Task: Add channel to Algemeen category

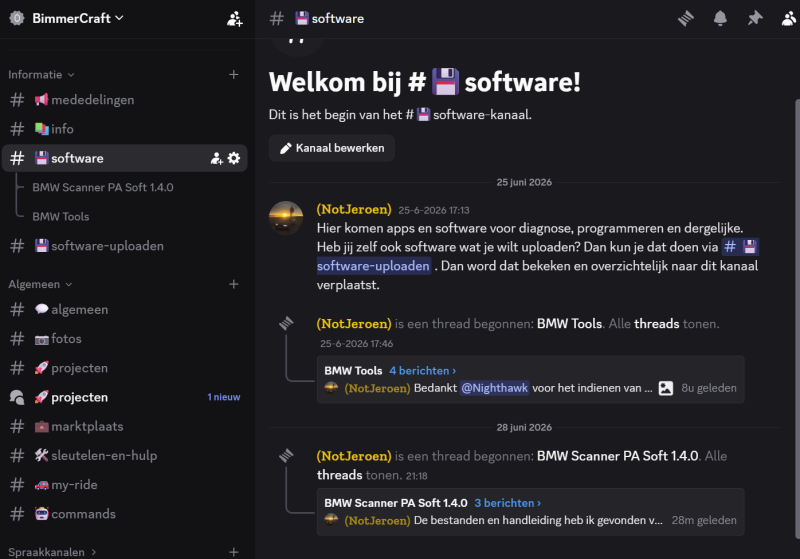Action: tap(234, 284)
